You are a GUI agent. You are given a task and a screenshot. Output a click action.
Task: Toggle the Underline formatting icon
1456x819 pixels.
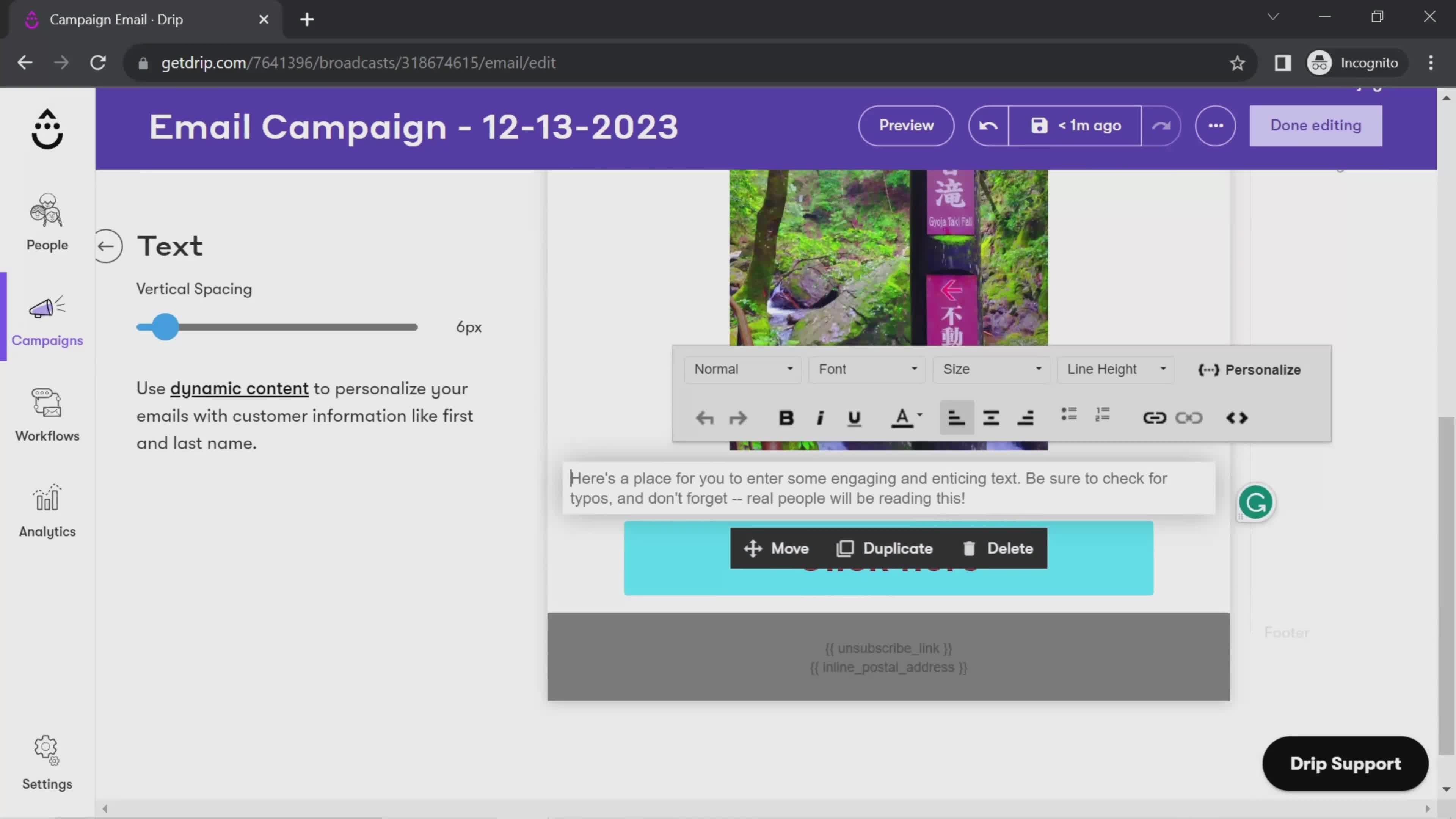click(854, 417)
